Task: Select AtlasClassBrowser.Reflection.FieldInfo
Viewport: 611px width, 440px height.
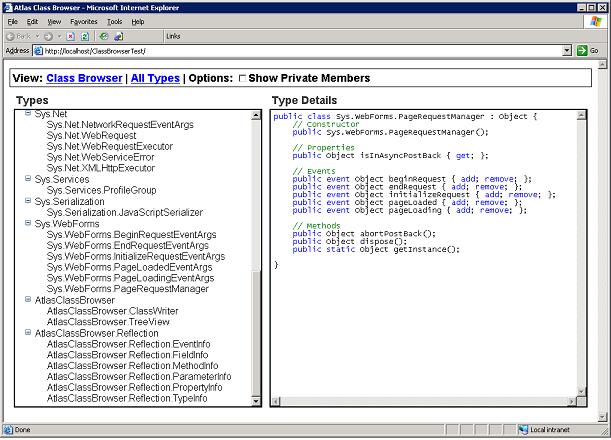Action: point(127,355)
